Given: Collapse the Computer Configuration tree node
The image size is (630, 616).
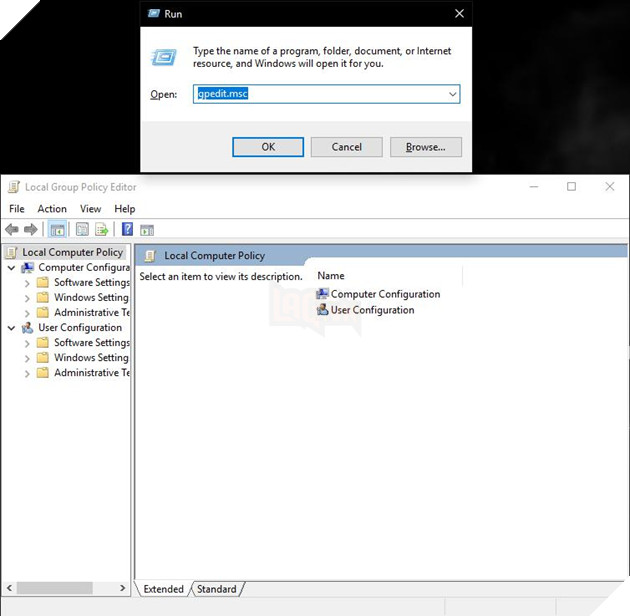Looking at the screenshot, I should 11,268.
